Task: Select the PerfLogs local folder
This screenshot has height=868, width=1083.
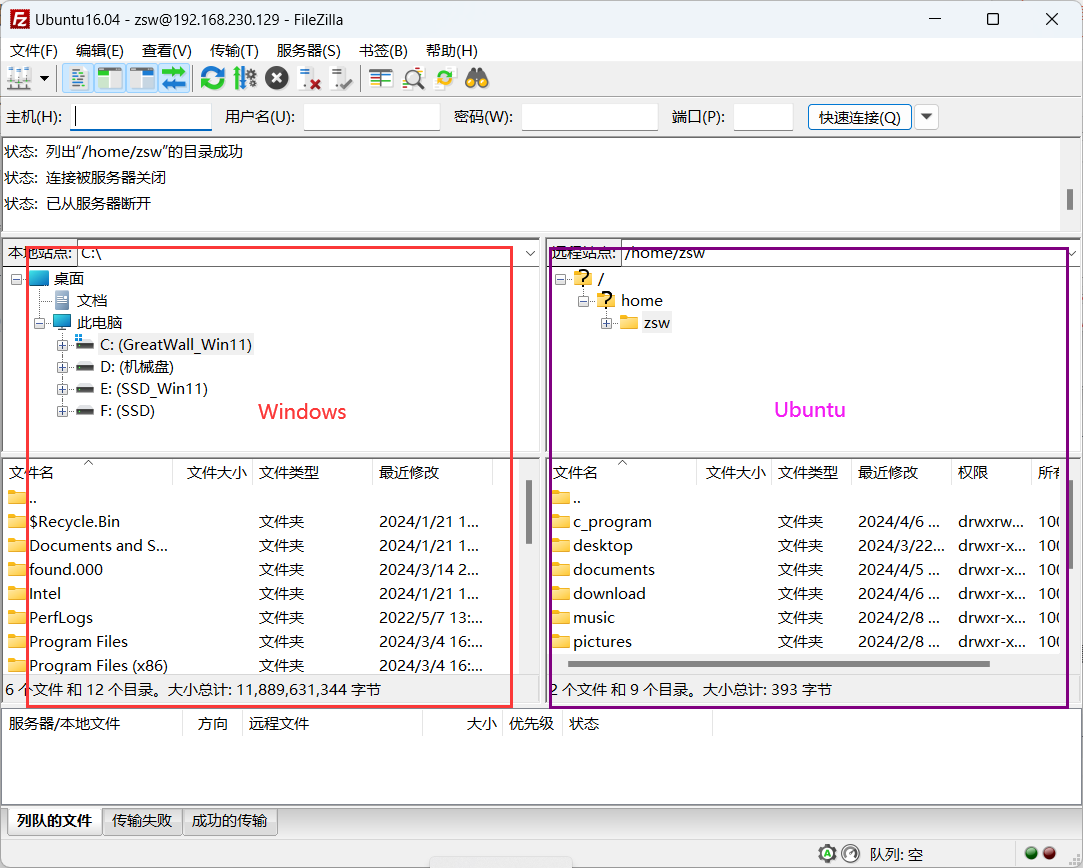Action: [x=61, y=617]
